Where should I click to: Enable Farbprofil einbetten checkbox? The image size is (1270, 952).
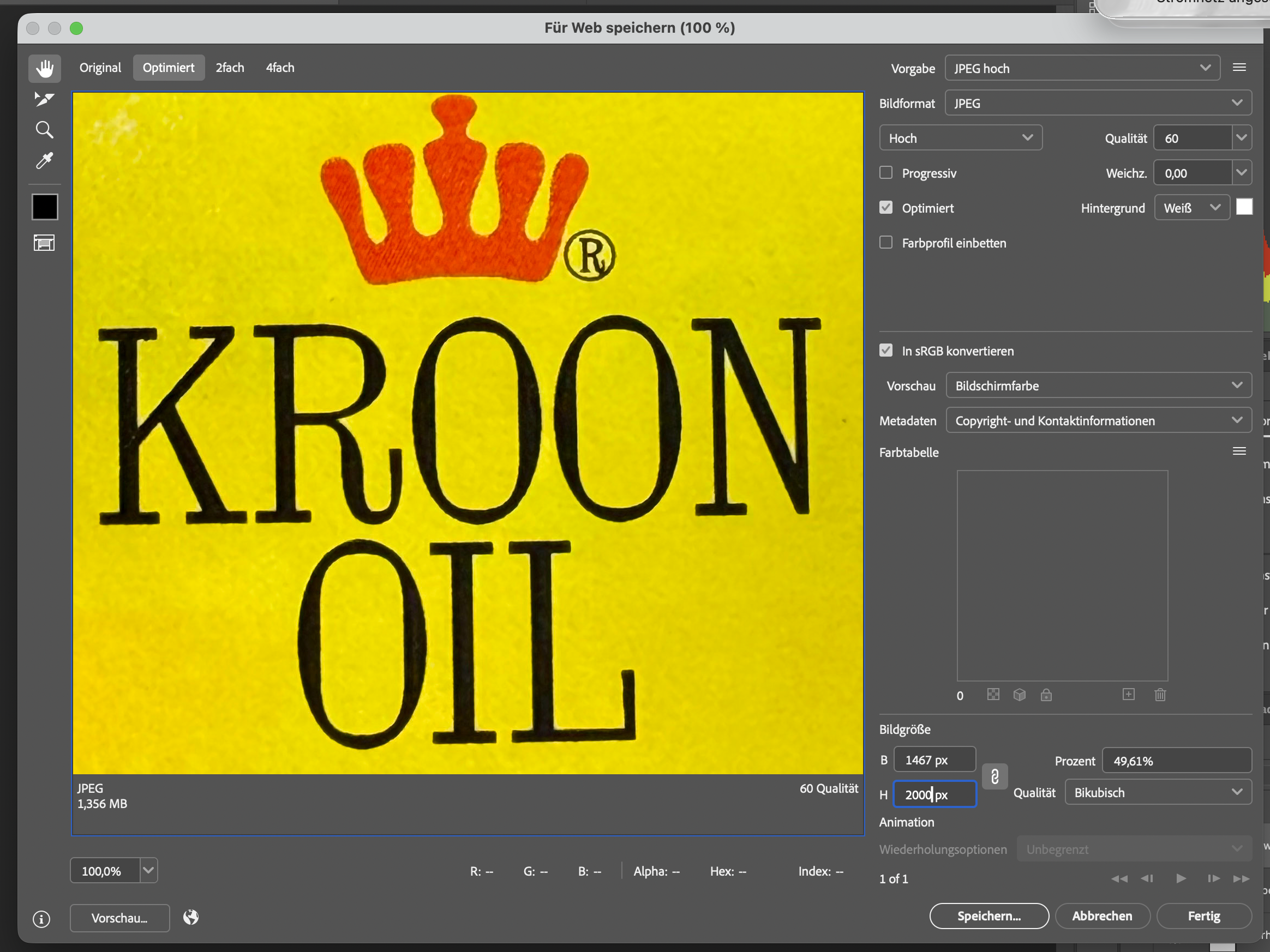click(x=886, y=243)
